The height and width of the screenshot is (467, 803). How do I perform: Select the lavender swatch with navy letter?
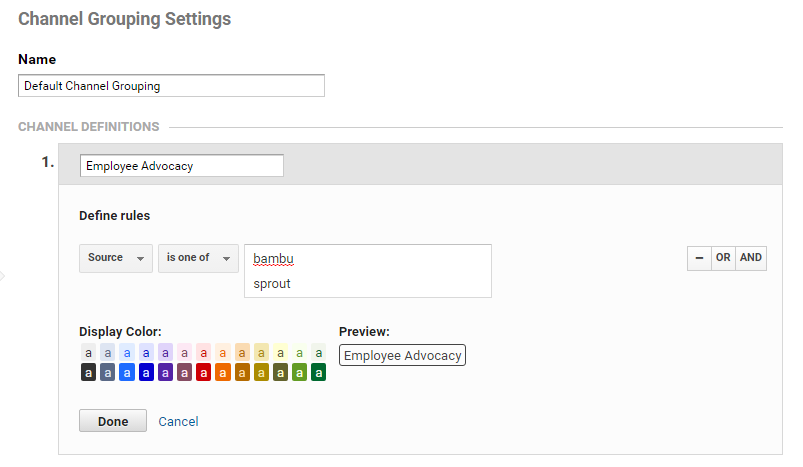(146, 352)
